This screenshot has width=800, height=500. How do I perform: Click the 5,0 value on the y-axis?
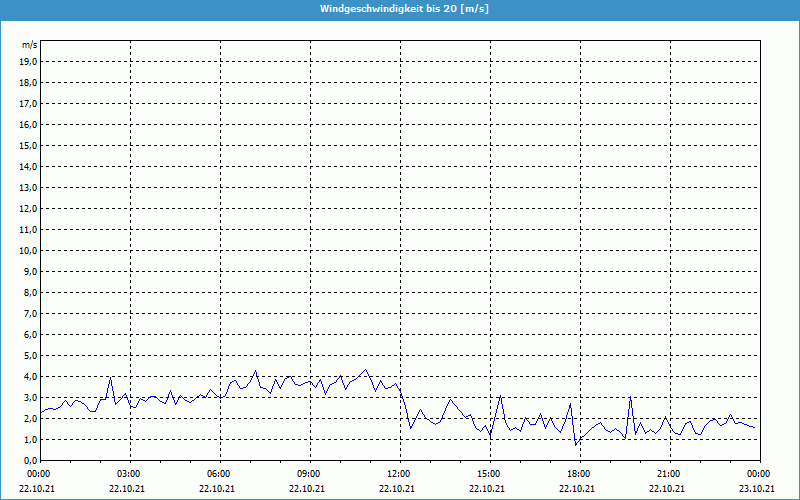[x=31, y=355]
